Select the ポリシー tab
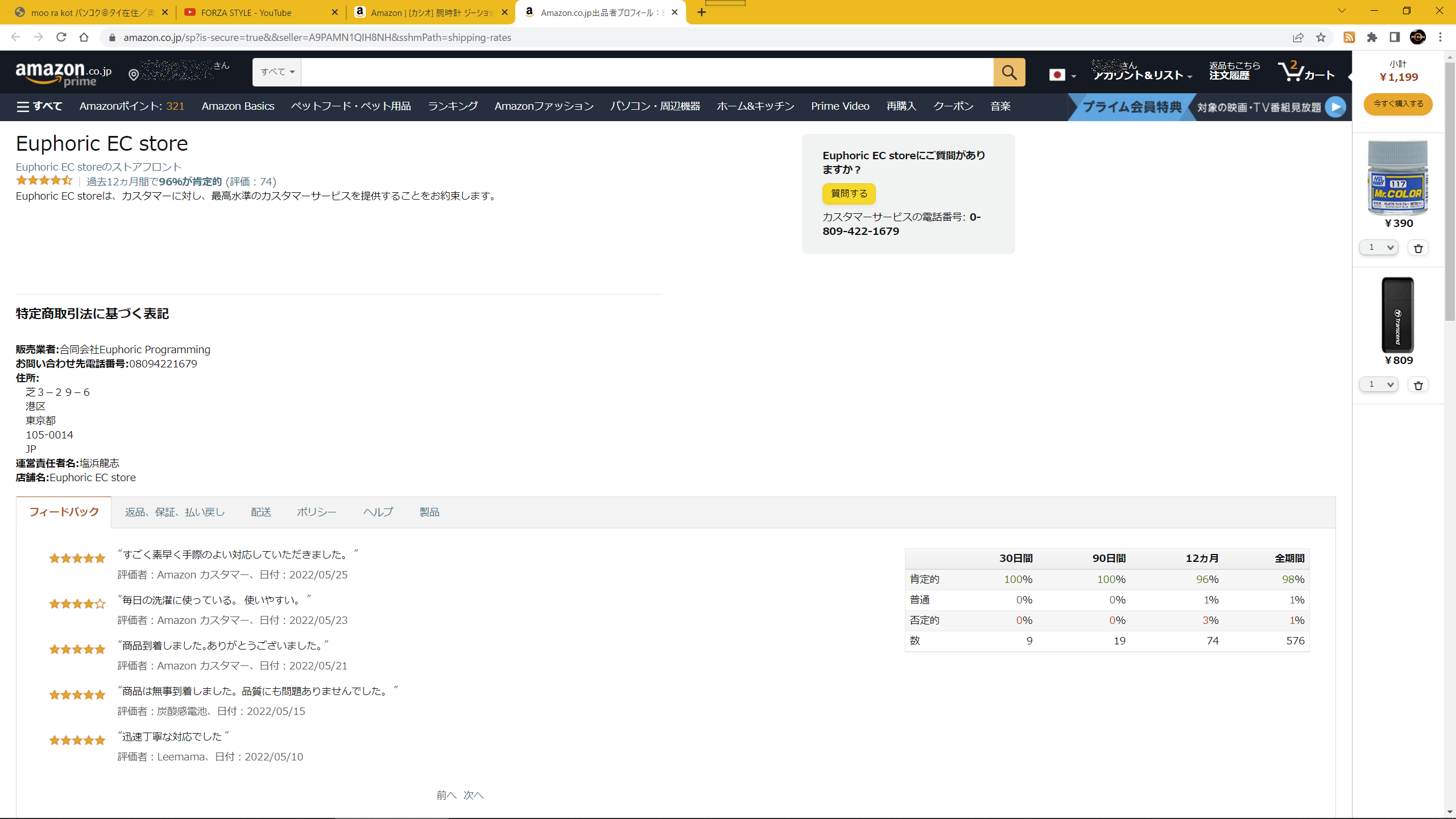 point(317,512)
